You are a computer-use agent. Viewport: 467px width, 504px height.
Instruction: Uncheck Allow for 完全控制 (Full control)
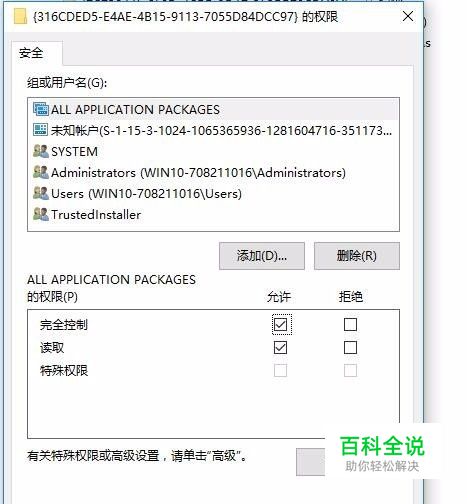tap(280, 324)
